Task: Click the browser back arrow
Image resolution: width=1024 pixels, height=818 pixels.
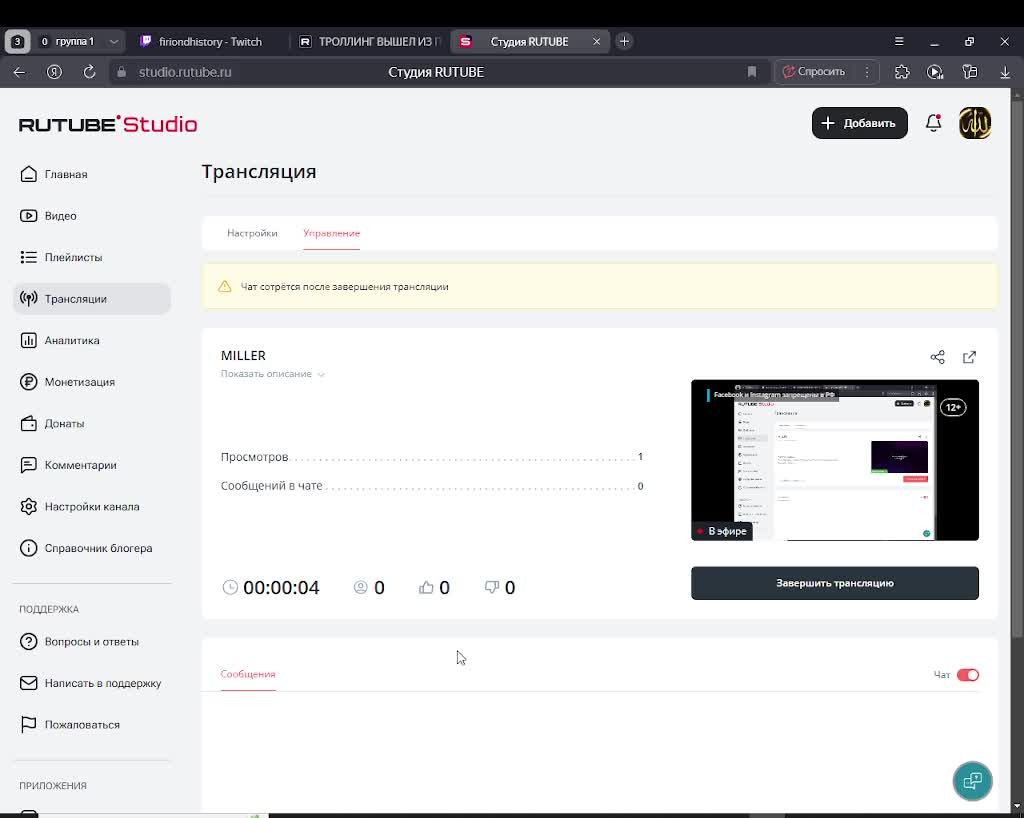Action: (x=20, y=72)
